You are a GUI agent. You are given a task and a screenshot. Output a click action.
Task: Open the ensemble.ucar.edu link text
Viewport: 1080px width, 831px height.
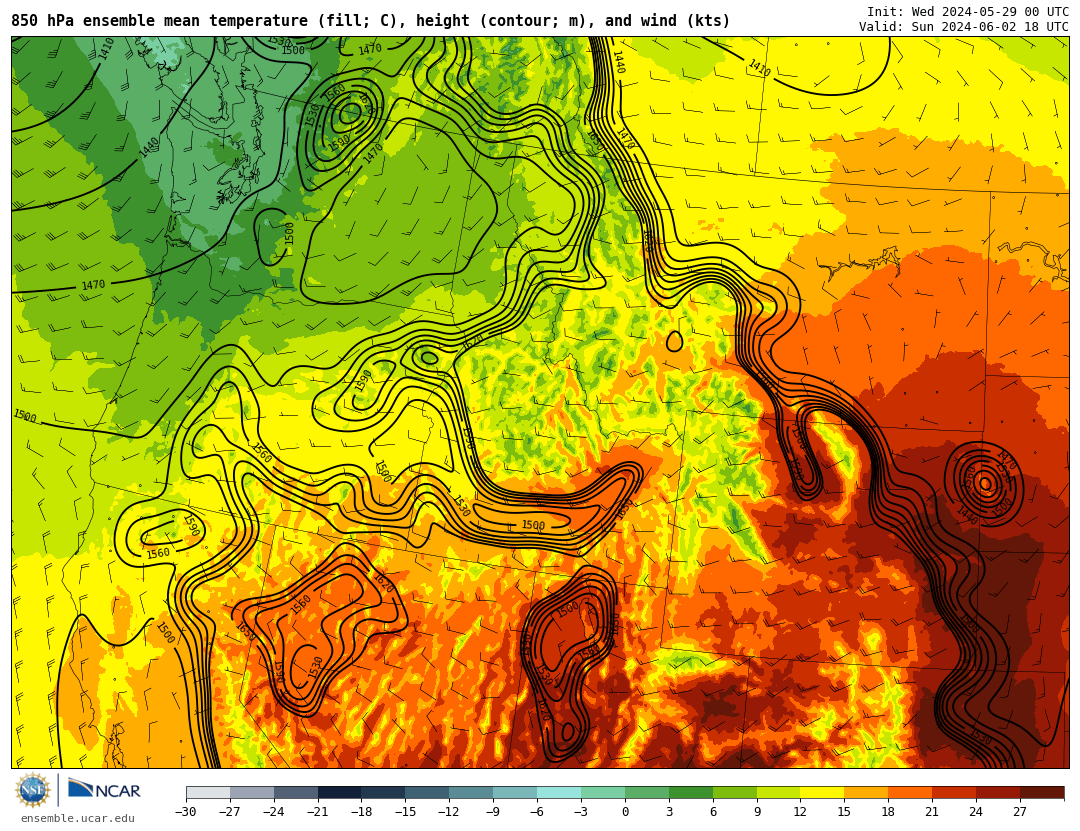(78, 819)
